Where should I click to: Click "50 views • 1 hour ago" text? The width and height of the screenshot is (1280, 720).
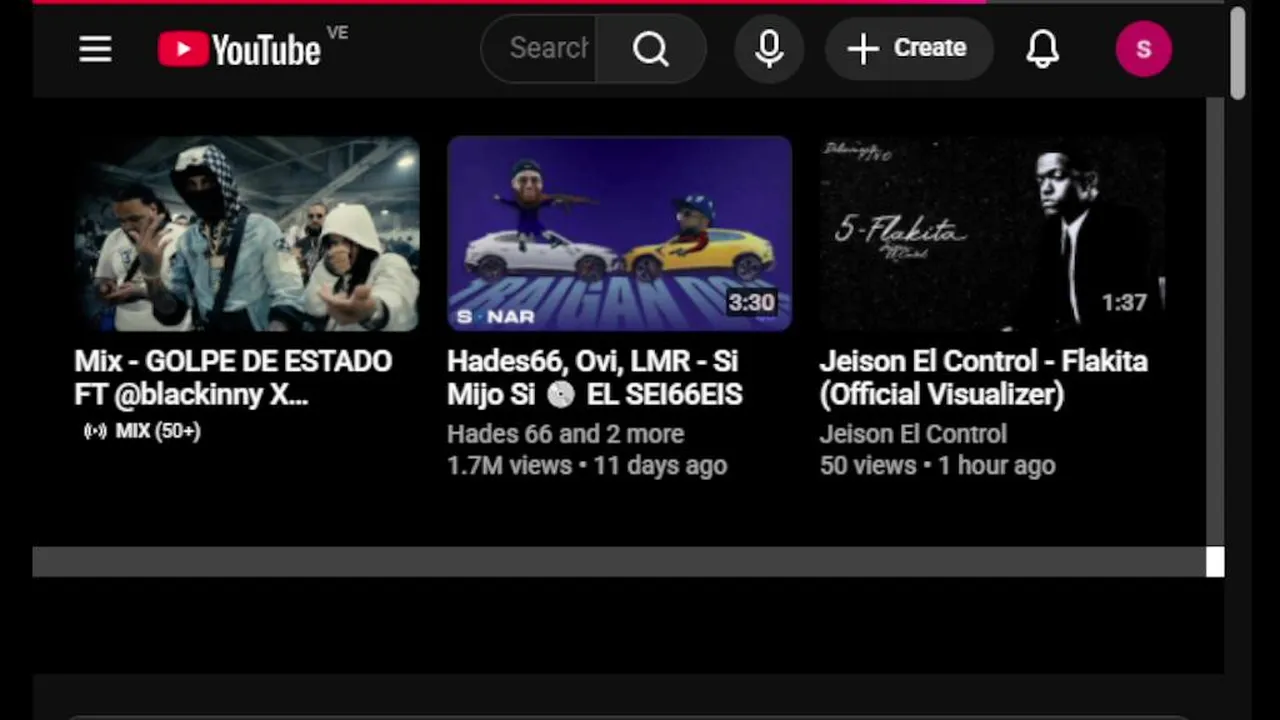tap(937, 465)
